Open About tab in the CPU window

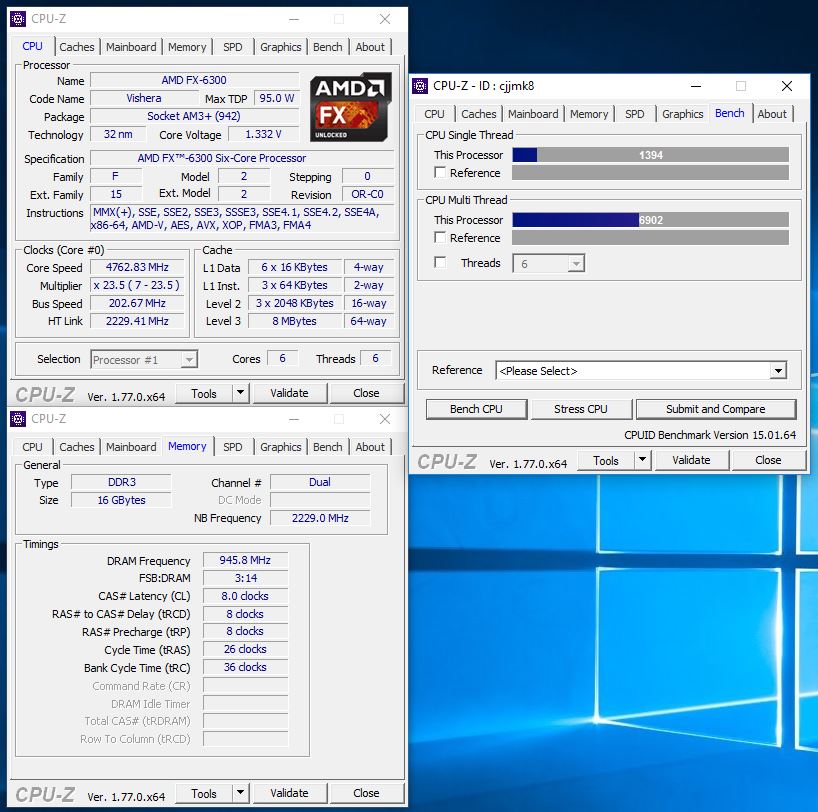coord(370,47)
